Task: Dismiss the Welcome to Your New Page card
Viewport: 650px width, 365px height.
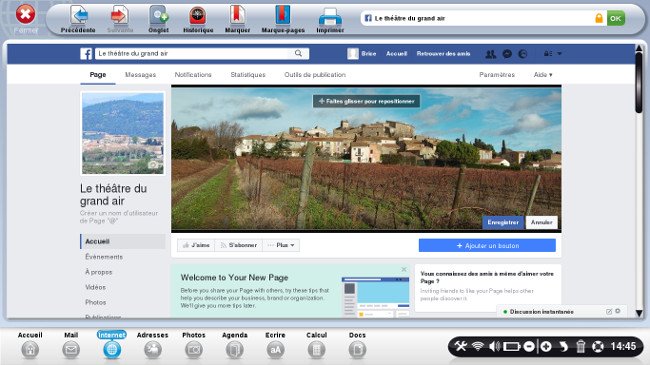Action: (x=404, y=270)
